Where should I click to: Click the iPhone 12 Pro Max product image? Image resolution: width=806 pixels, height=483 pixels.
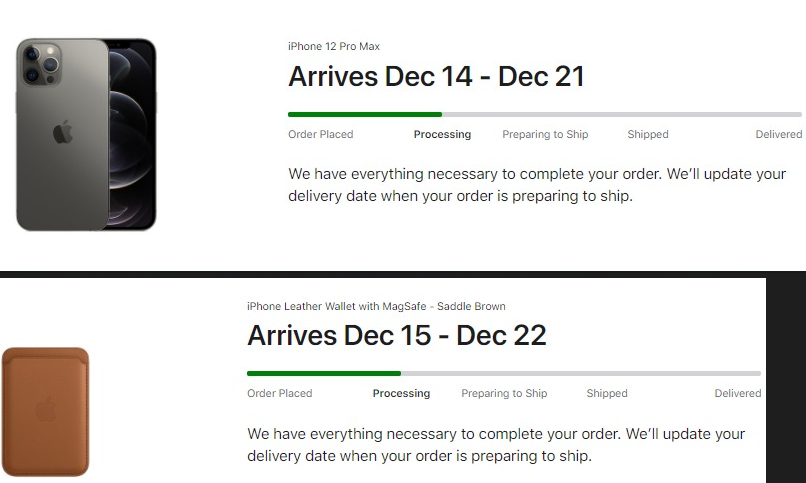tap(86, 134)
